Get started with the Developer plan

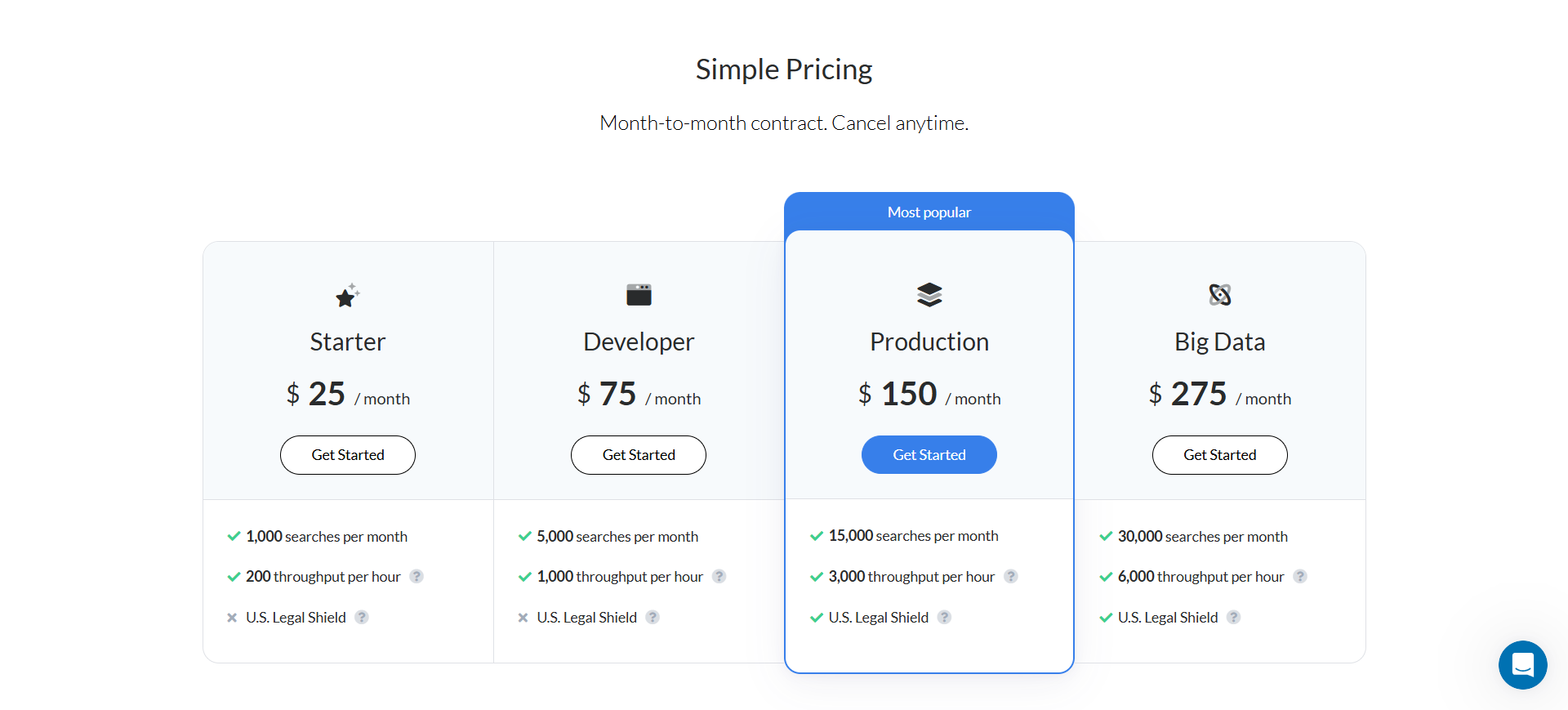639,455
